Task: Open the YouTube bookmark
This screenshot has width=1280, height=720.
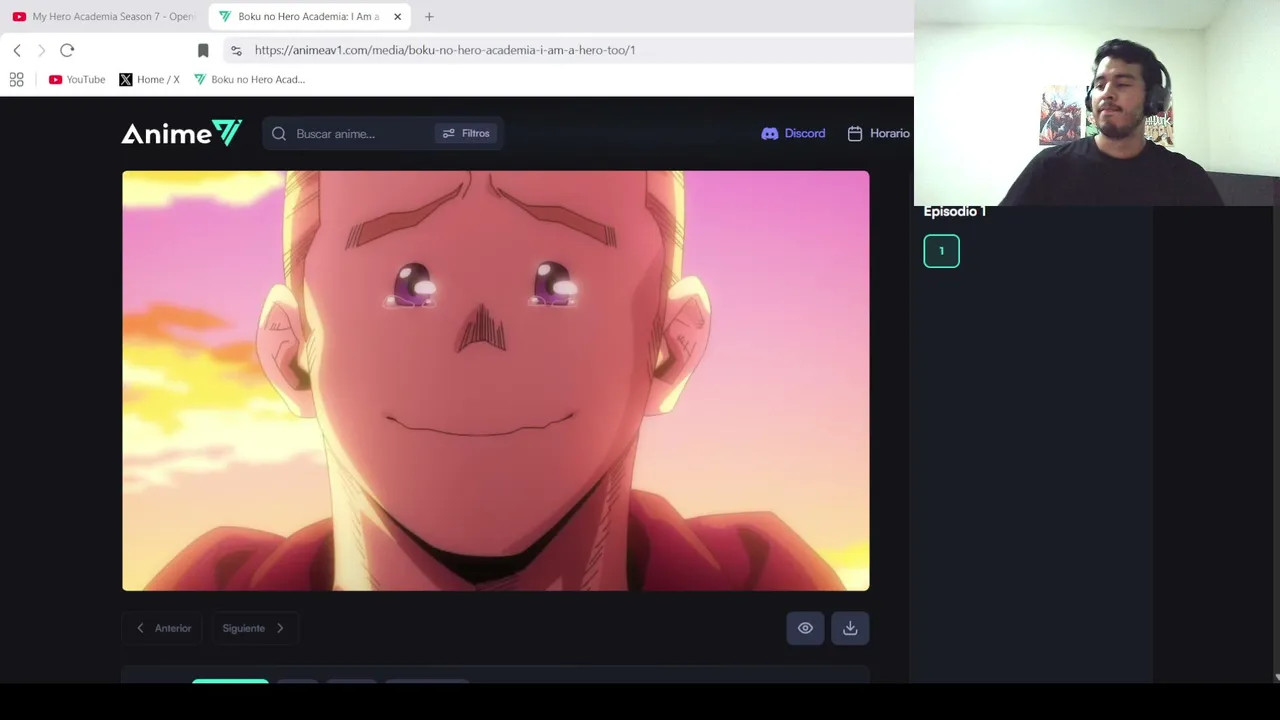Action: [x=77, y=79]
